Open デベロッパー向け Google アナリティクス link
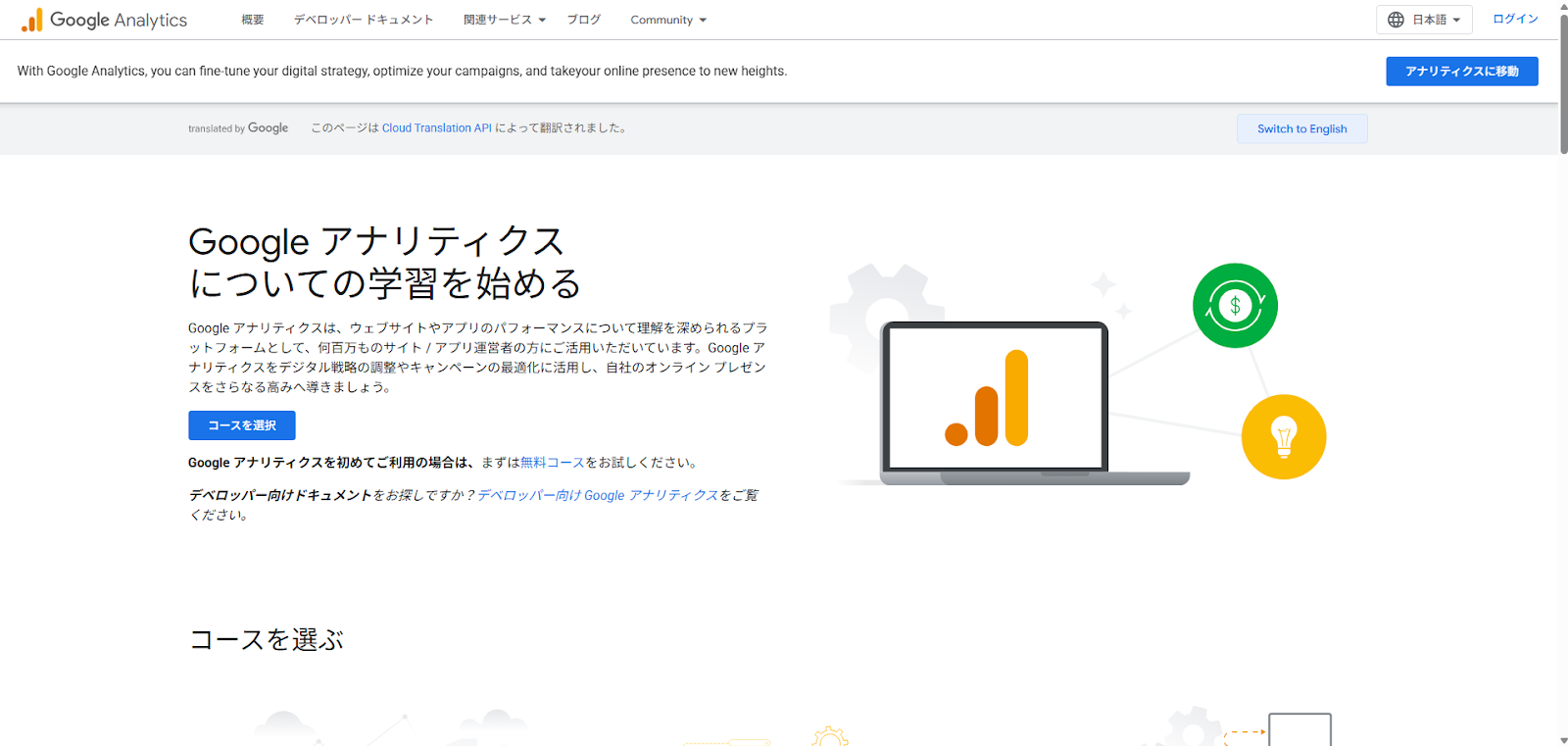This screenshot has width=1568, height=746. click(x=598, y=495)
